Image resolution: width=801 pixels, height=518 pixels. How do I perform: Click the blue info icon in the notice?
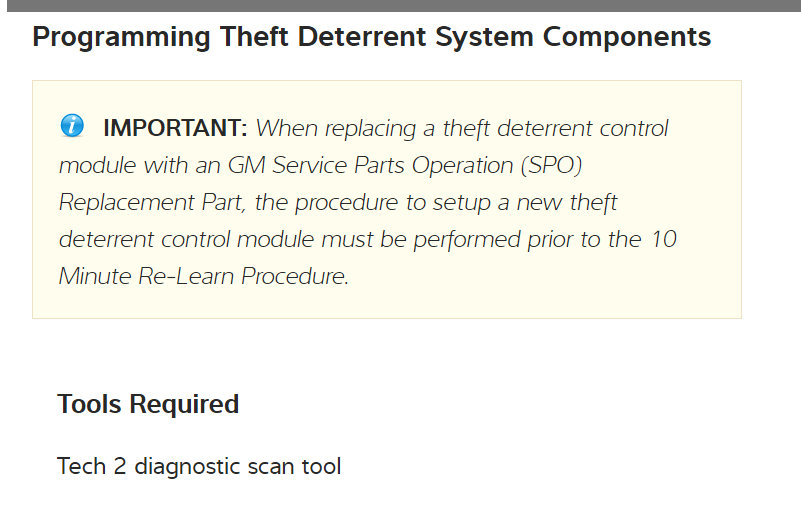[x=72, y=126]
